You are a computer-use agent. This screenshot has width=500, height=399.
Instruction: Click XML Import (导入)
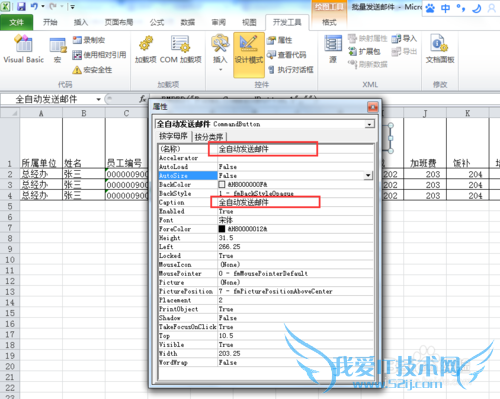tap(404, 38)
